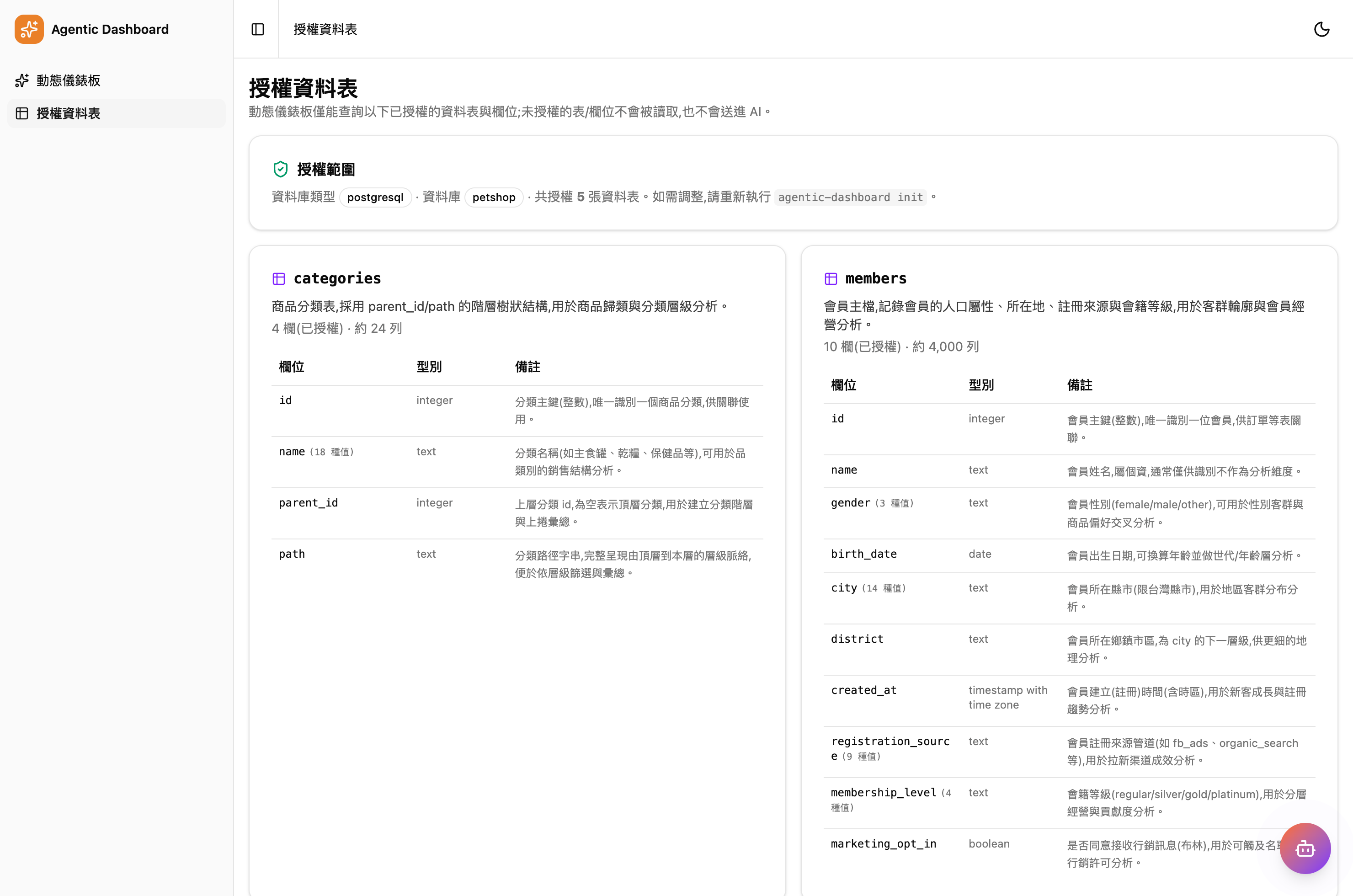Click the 動態儀錶板 sparkle icon
The height and width of the screenshot is (896, 1353).
pyautogui.click(x=22, y=80)
